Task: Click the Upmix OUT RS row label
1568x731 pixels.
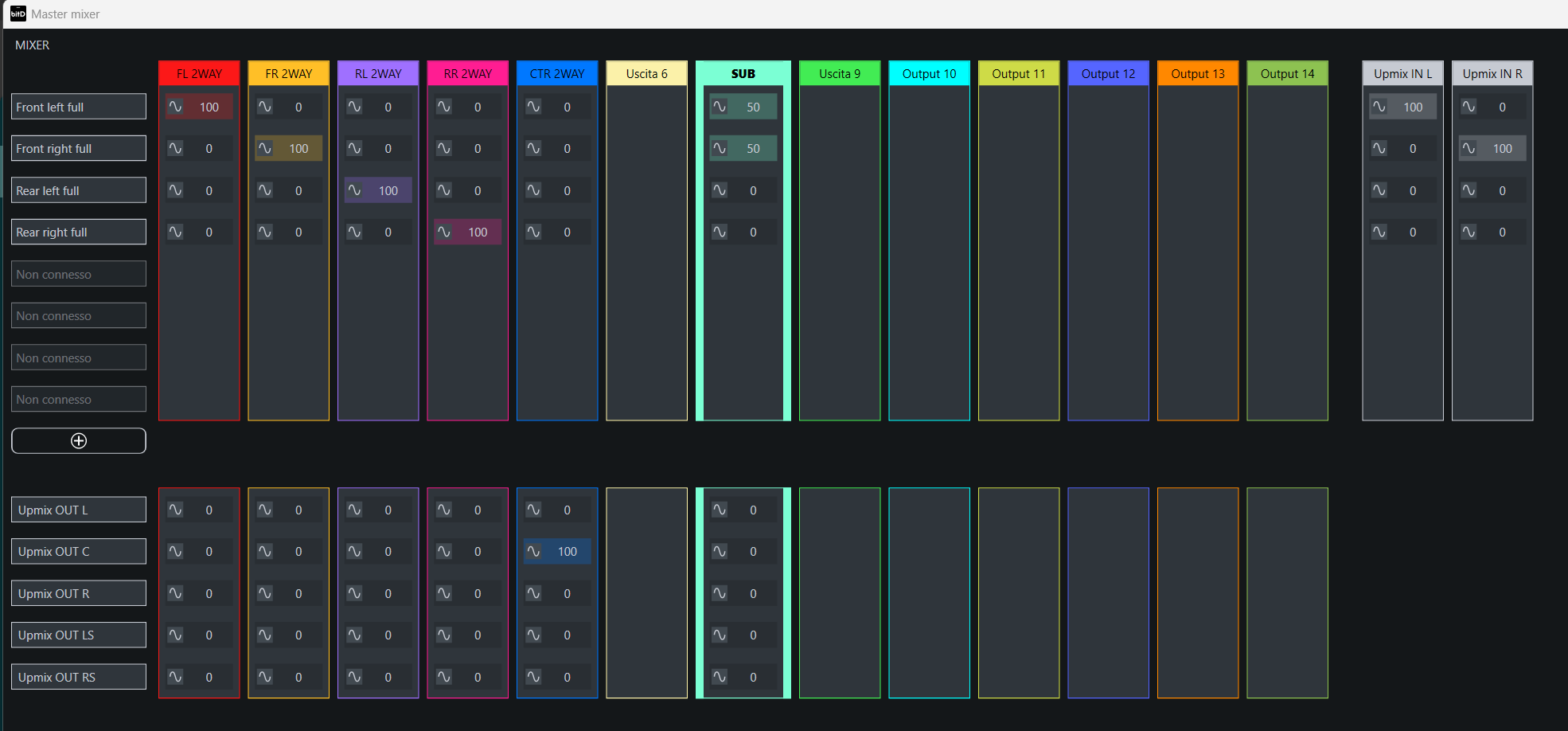Action: pos(79,677)
